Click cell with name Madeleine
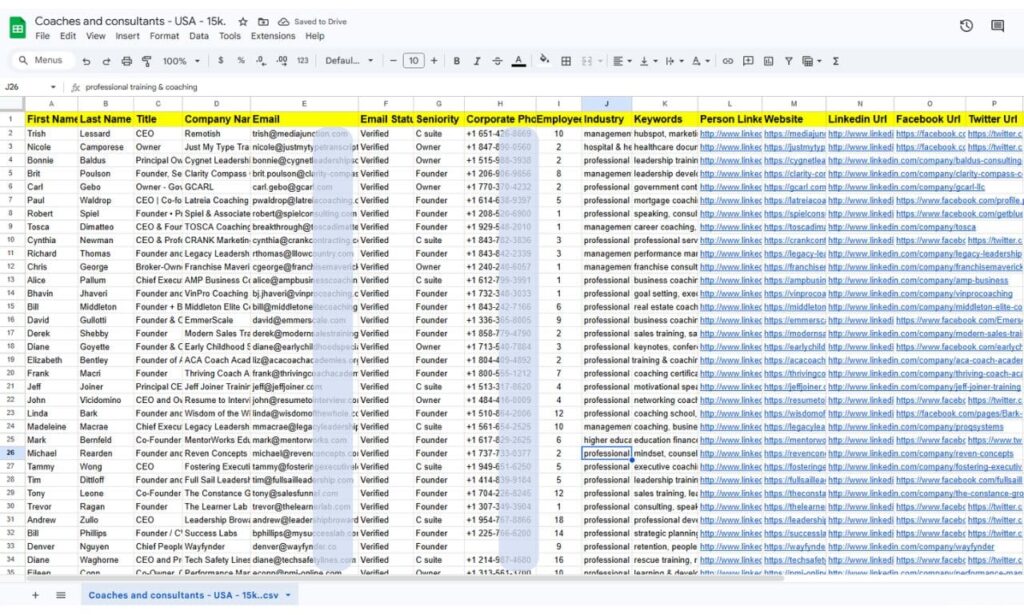The width and height of the screenshot is (1024, 615). coord(51,426)
